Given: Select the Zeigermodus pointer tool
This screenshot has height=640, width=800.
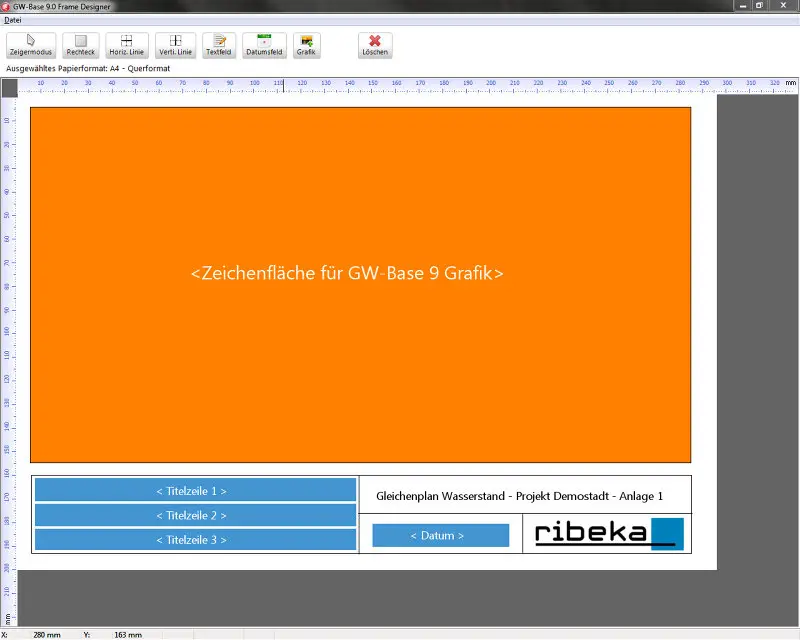Looking at the screenshot, I should click(31, 45).
